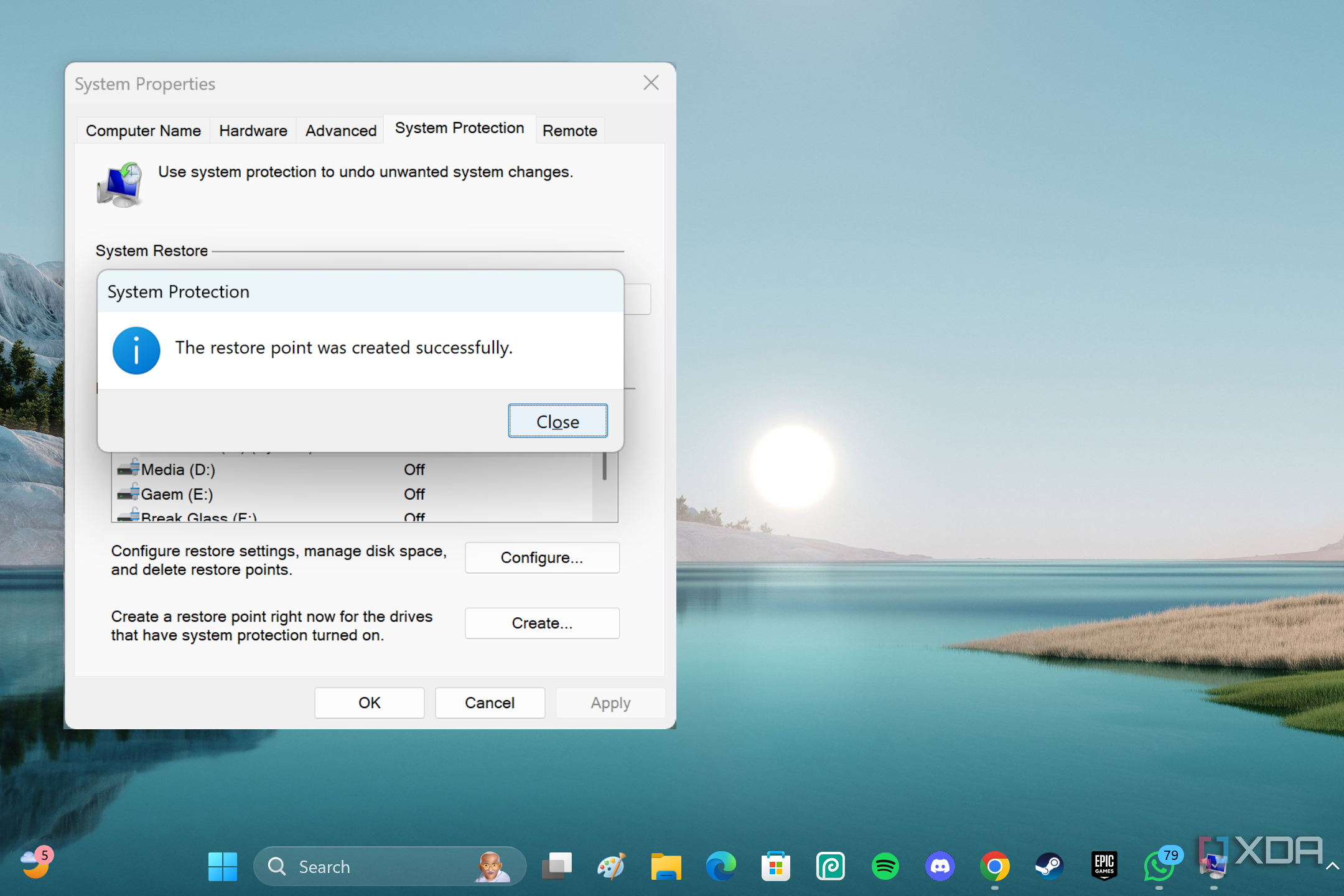Screen dimensions: 1344x896
Task: Click the system protection computer icon
Action: coord(120,185)
